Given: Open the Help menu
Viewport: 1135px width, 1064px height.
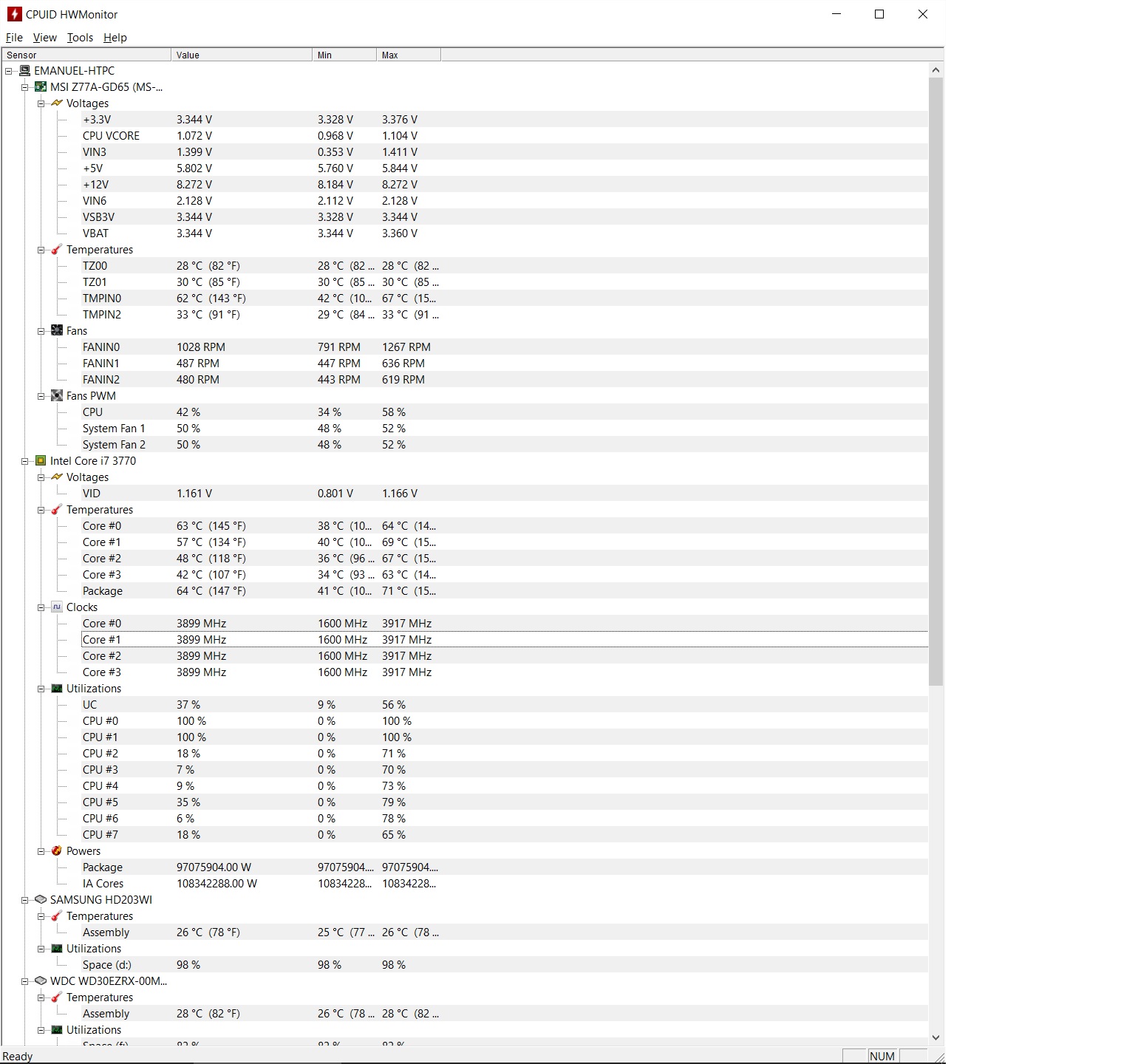Looking at the screenshot, I should coord(115,38).
